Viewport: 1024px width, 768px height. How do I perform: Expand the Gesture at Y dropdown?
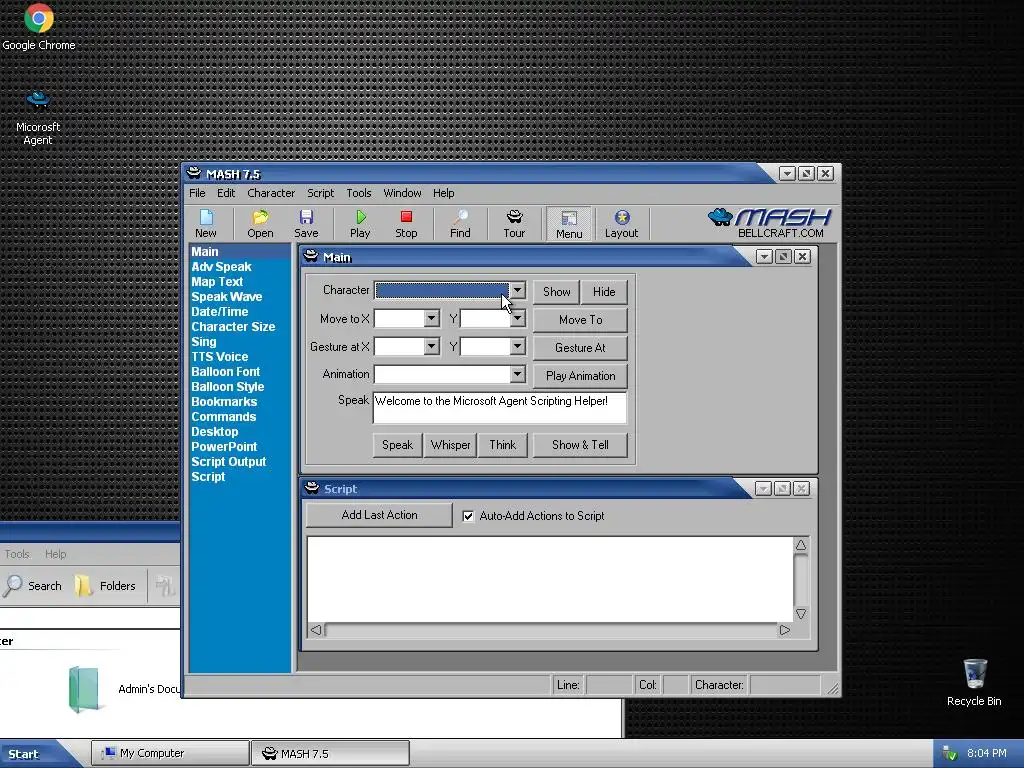point(517,346)
